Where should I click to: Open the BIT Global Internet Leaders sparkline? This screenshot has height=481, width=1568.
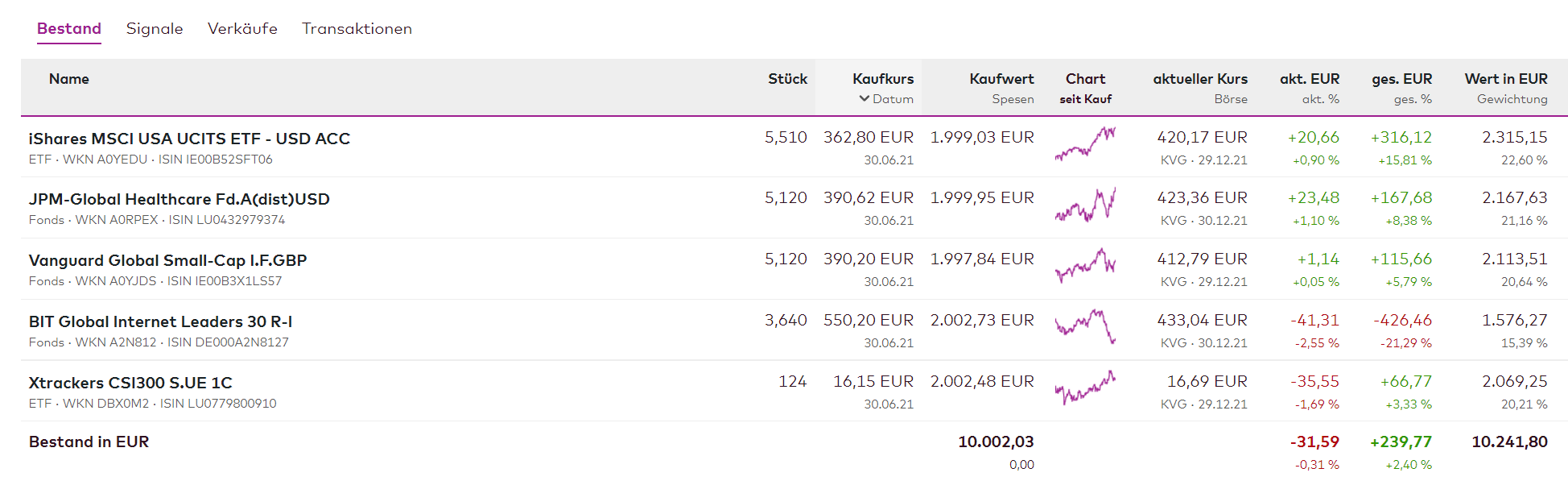pos(1085,326)
